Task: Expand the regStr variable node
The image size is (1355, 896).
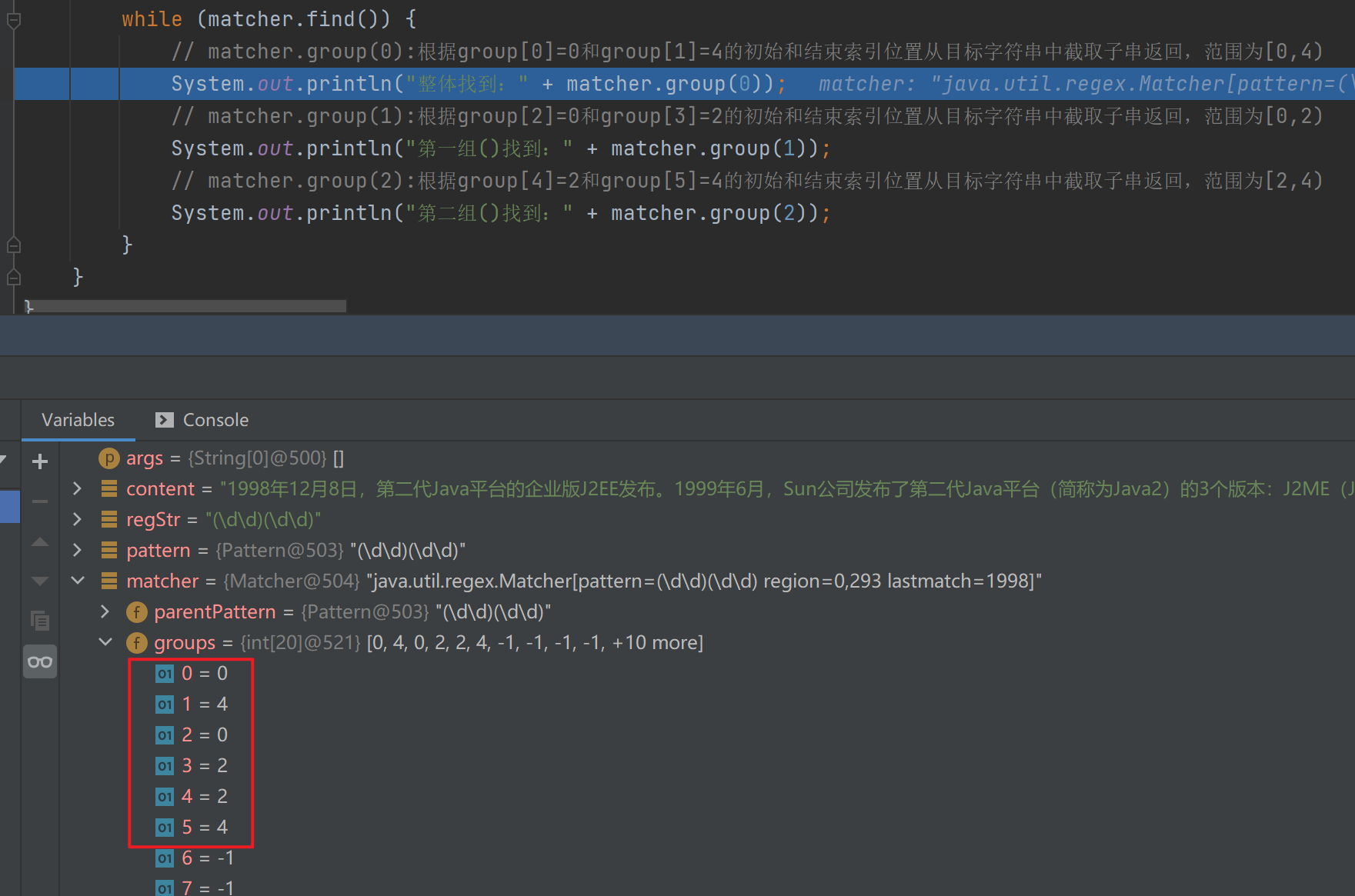Action: point(77,520)
